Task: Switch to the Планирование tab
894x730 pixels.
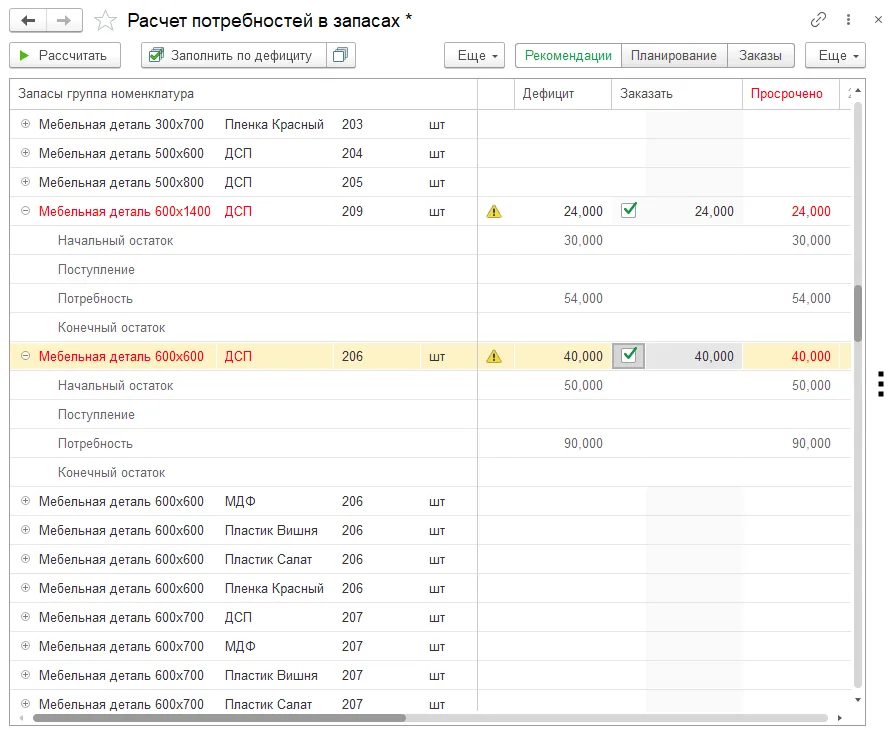Action: (x=674, y=55)
